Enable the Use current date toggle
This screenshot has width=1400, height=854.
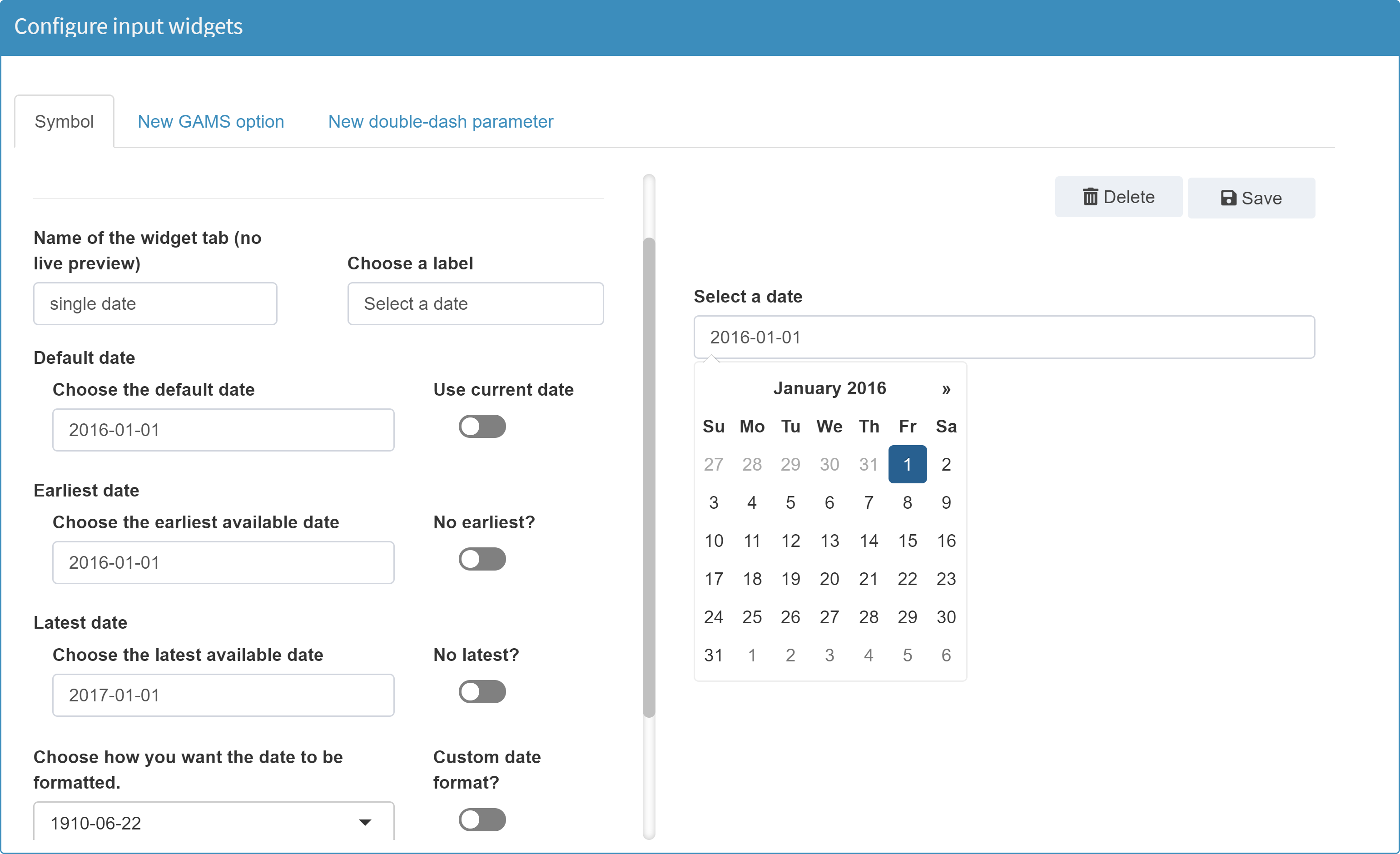click(482, 426)
